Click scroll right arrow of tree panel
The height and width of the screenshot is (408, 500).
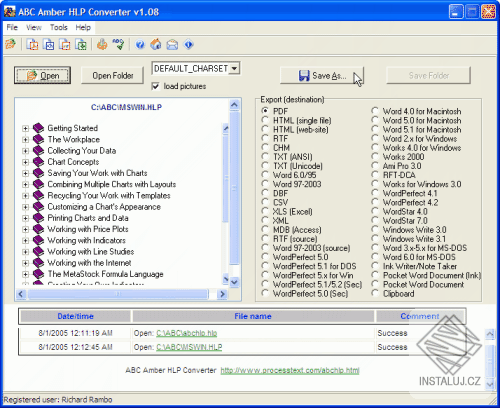pos(222,294)
